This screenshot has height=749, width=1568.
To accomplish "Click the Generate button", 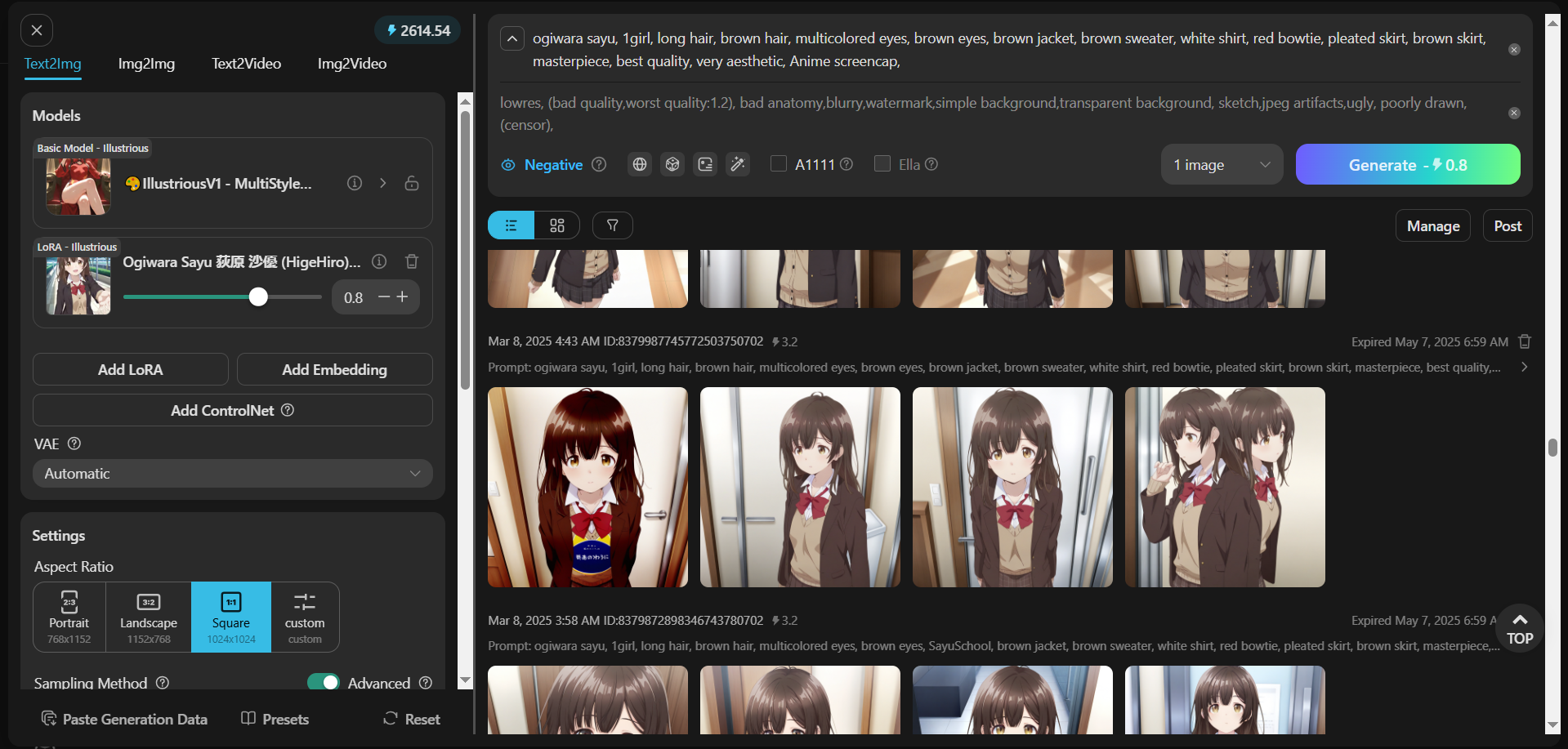I will pos(1408,165).
